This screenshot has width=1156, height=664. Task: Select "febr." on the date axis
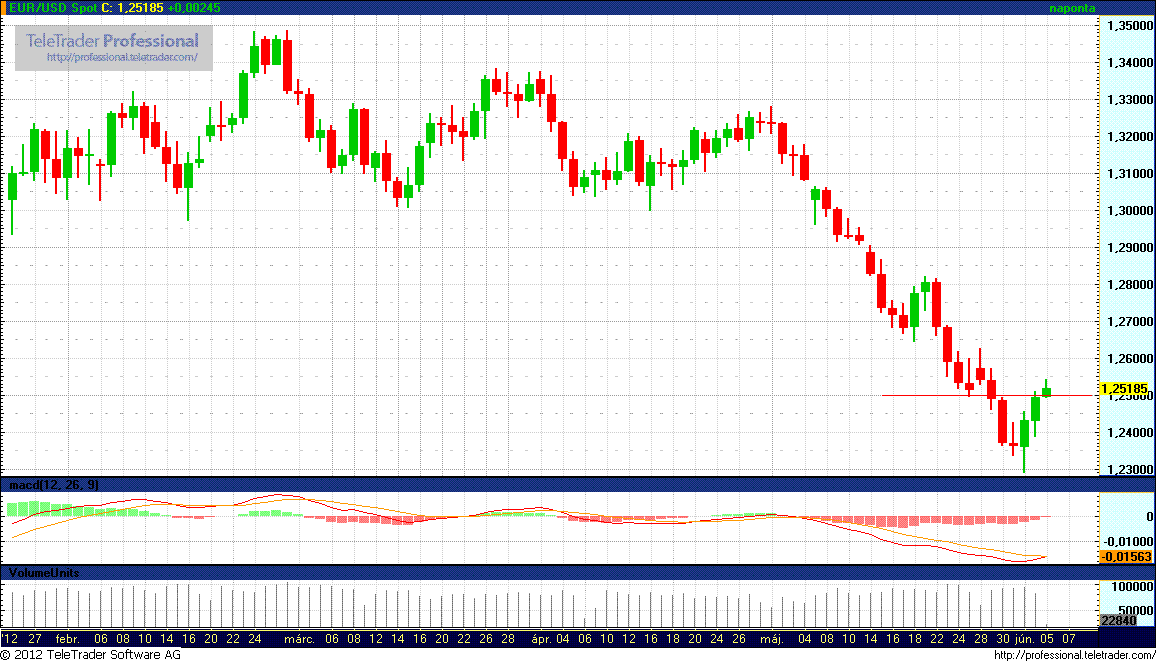pyautogui.click(x=68, y=638)
